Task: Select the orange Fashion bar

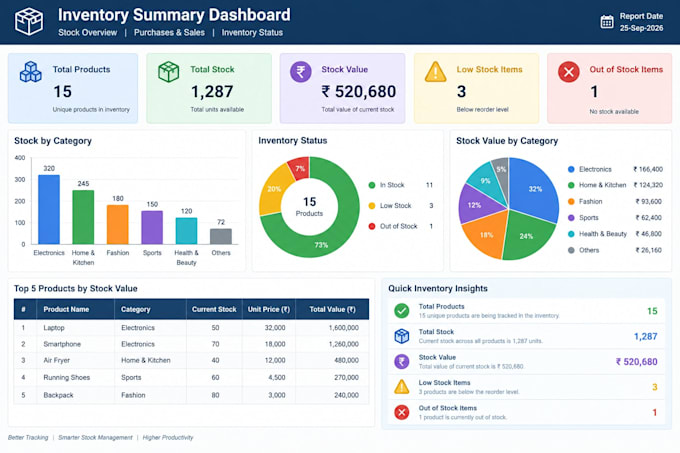Action: [118, 225]
